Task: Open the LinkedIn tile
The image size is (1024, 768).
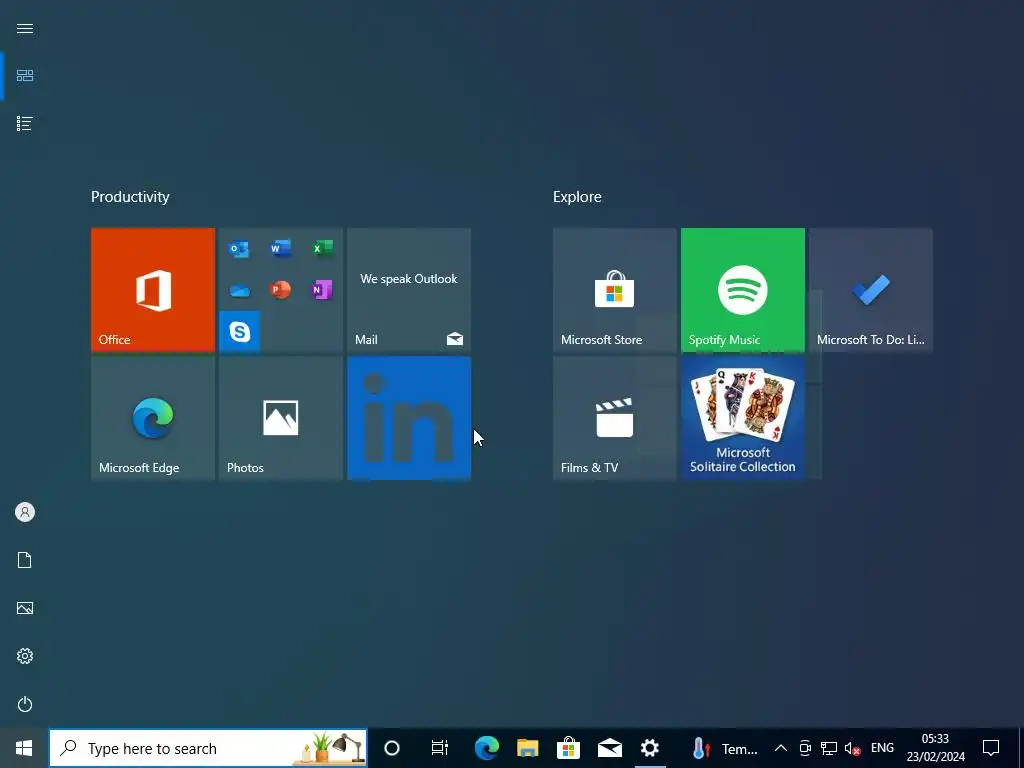Action: [409, 418]
